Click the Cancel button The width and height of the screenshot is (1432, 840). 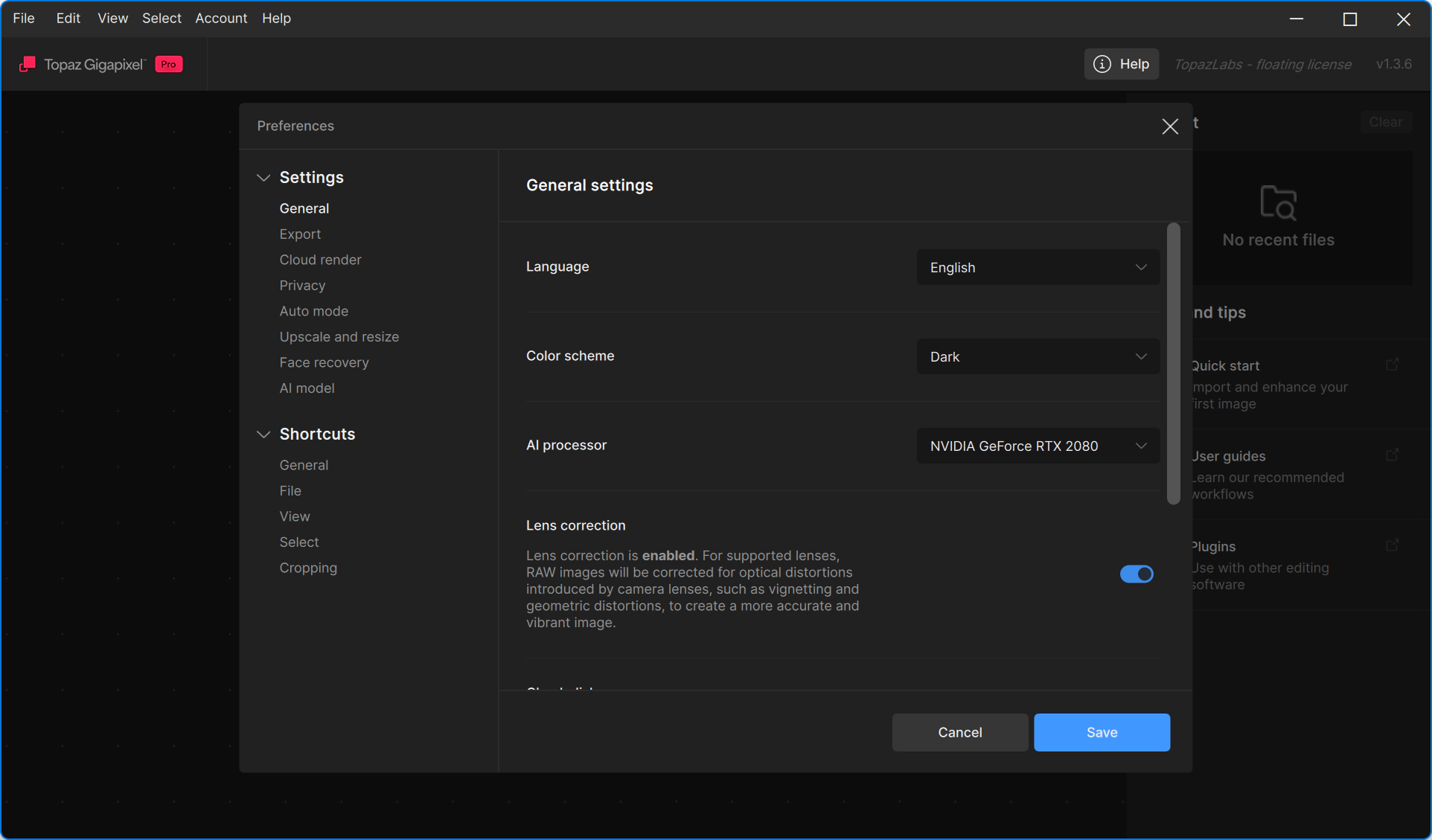click(959, 732)
